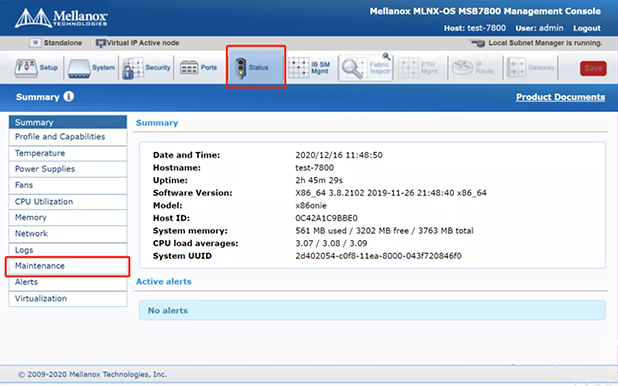Click the Local Subnet Manager icon
The width and height of the screenshot is (618, 386).
478,43
